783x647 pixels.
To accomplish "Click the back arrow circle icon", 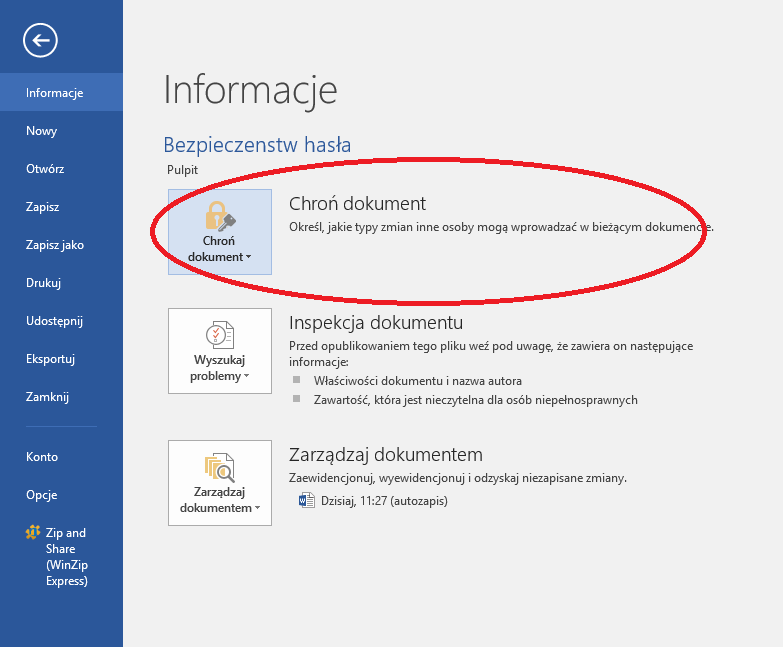I will coord(41,40).
